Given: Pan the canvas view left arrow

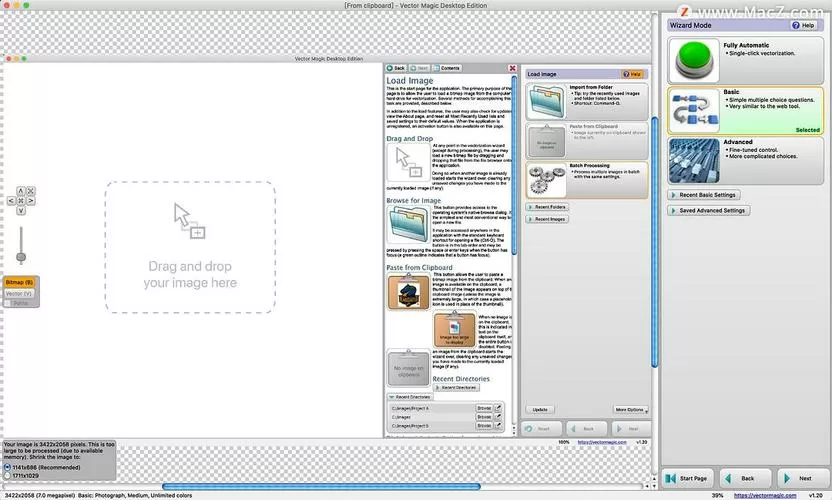Looking at the screenshot, I should [x=11, y=201].
